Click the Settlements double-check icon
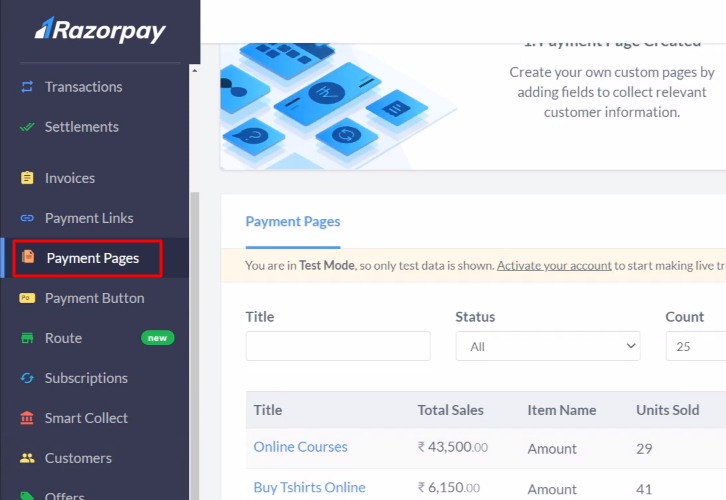This screenshot has width=726, height=500. pyautogui.click(x=27, y=127)
